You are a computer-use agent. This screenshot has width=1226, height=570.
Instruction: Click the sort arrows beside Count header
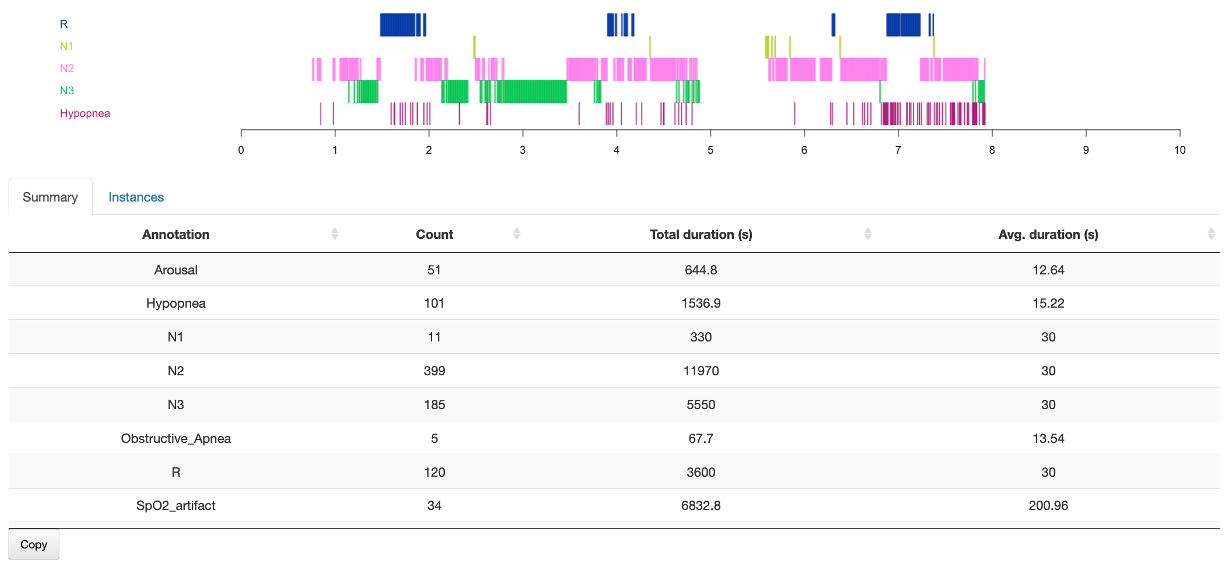click(516, 234)
